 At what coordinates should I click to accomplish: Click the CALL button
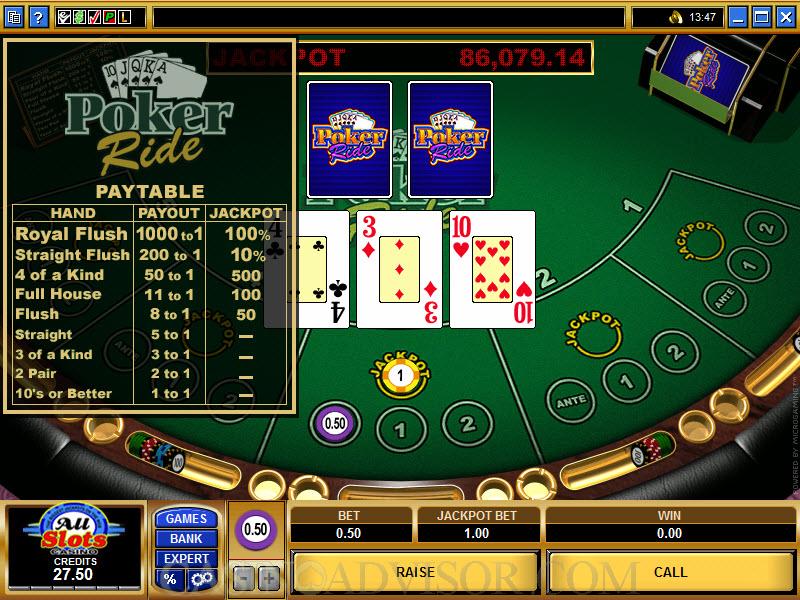coord(670,572)
